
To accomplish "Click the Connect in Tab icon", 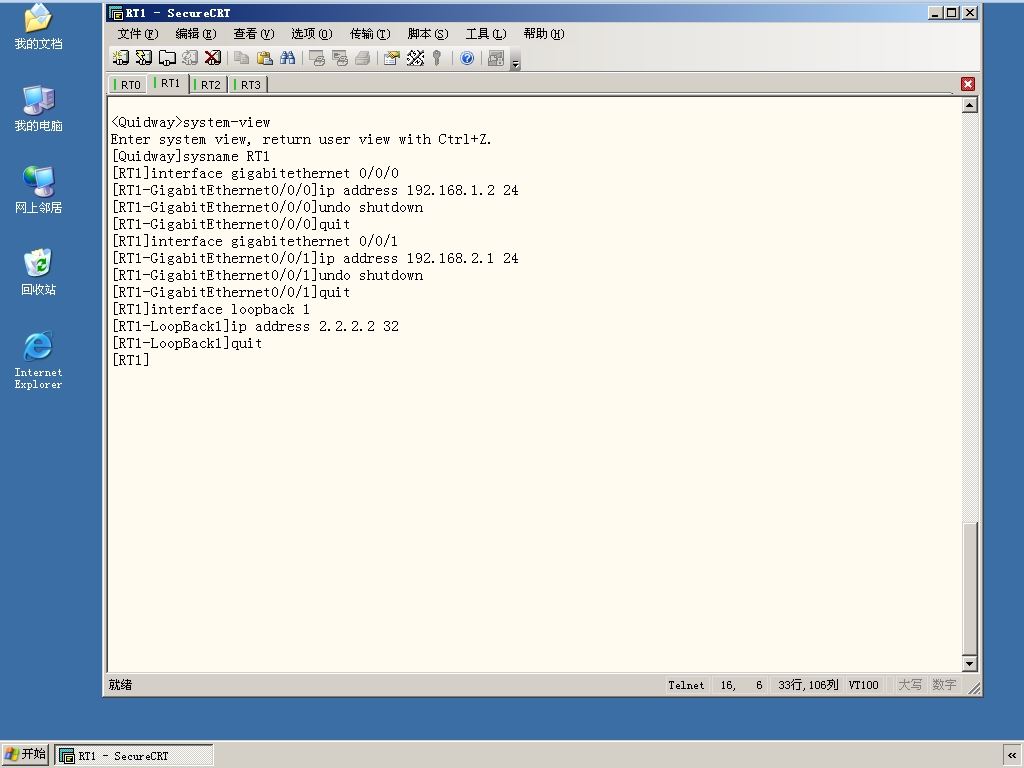I will pyautogui.click(x=167, y=58).
